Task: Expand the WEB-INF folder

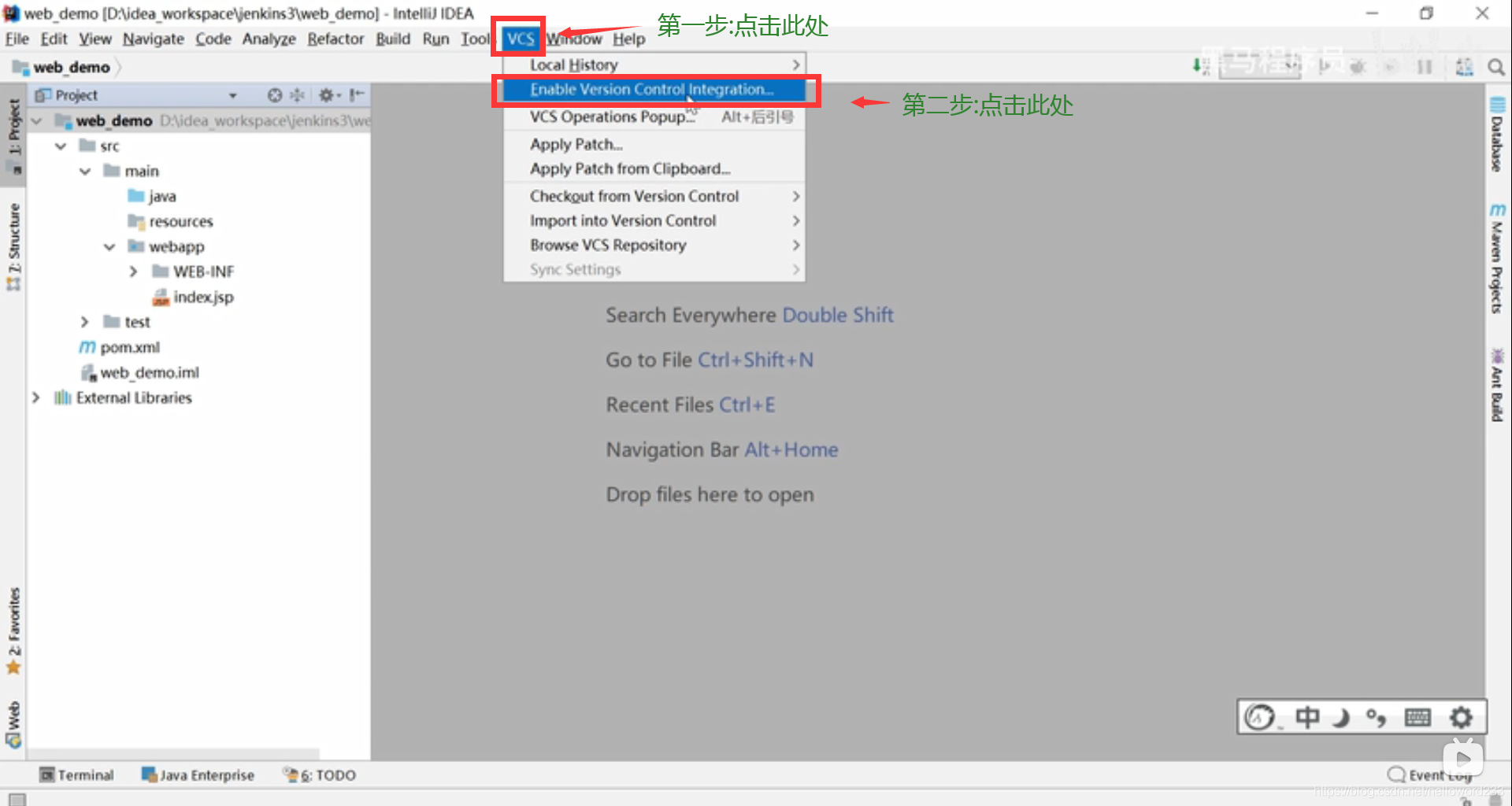Action: point(133,272)
